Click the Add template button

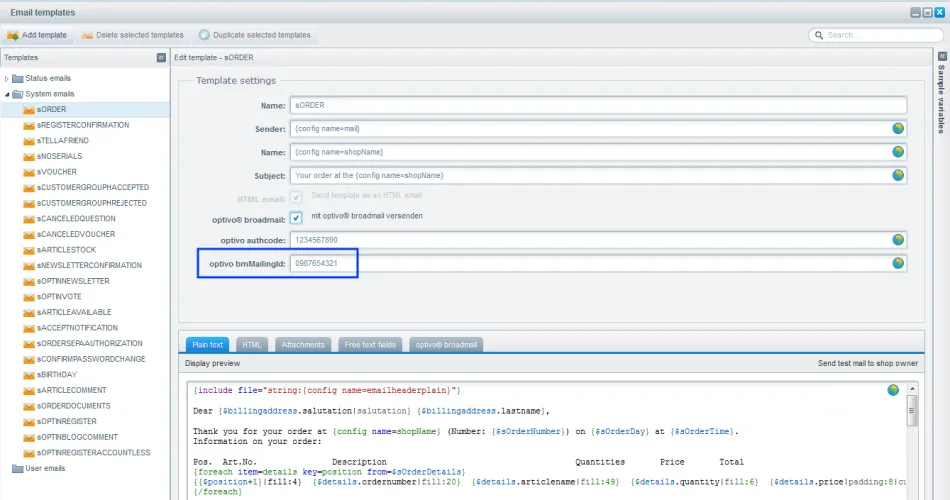38,35
